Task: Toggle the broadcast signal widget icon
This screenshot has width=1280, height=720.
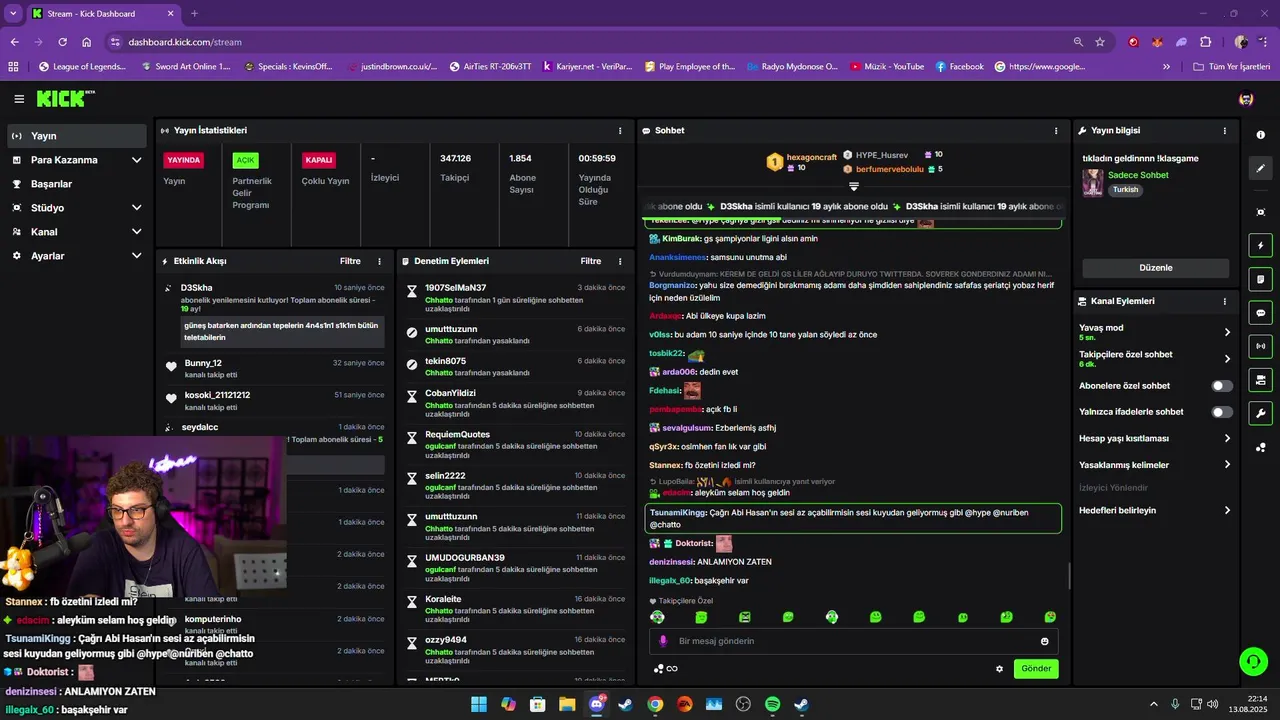Action: [1260, 346]
